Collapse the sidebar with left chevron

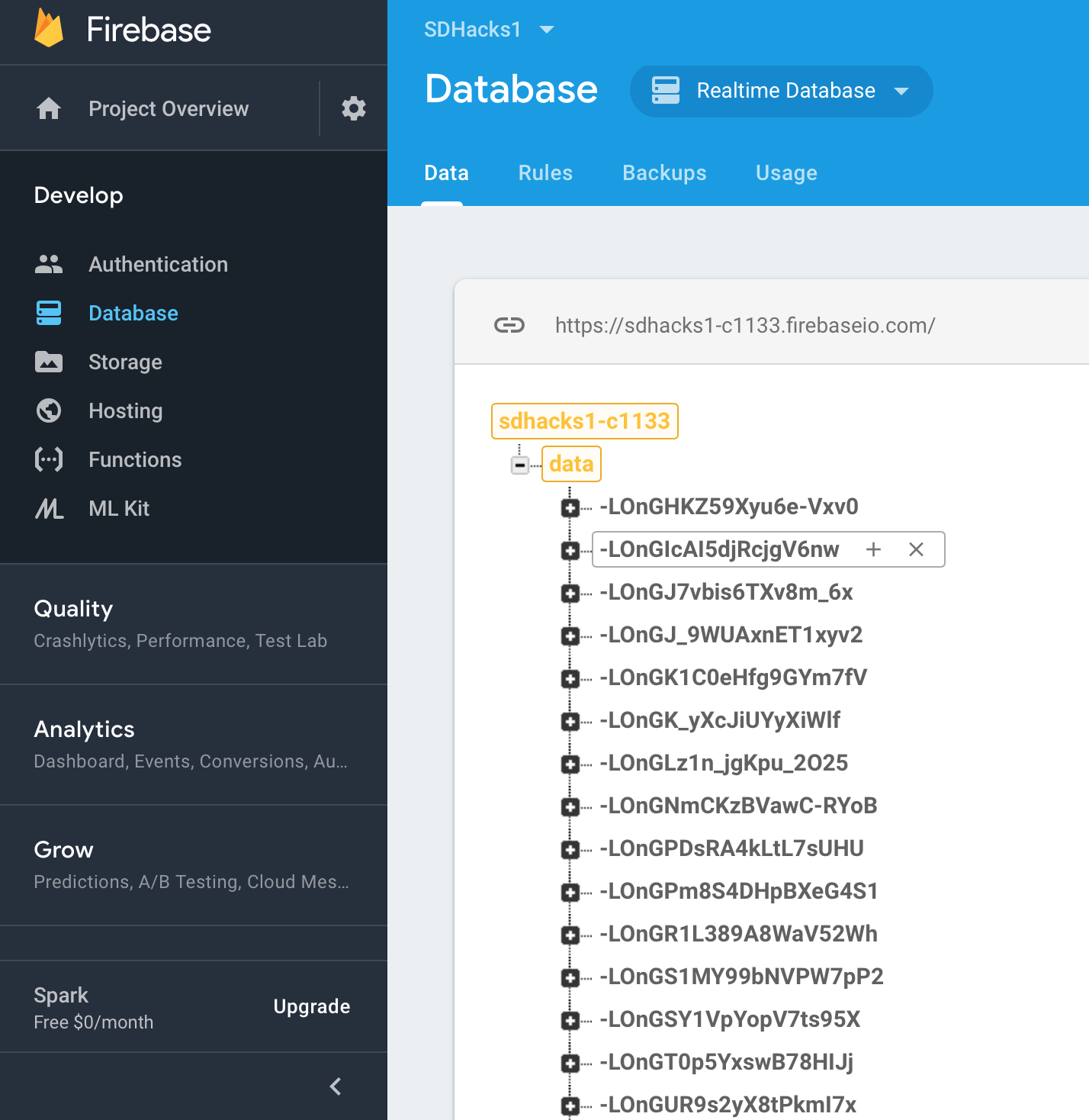click(x=336, y=1086)
